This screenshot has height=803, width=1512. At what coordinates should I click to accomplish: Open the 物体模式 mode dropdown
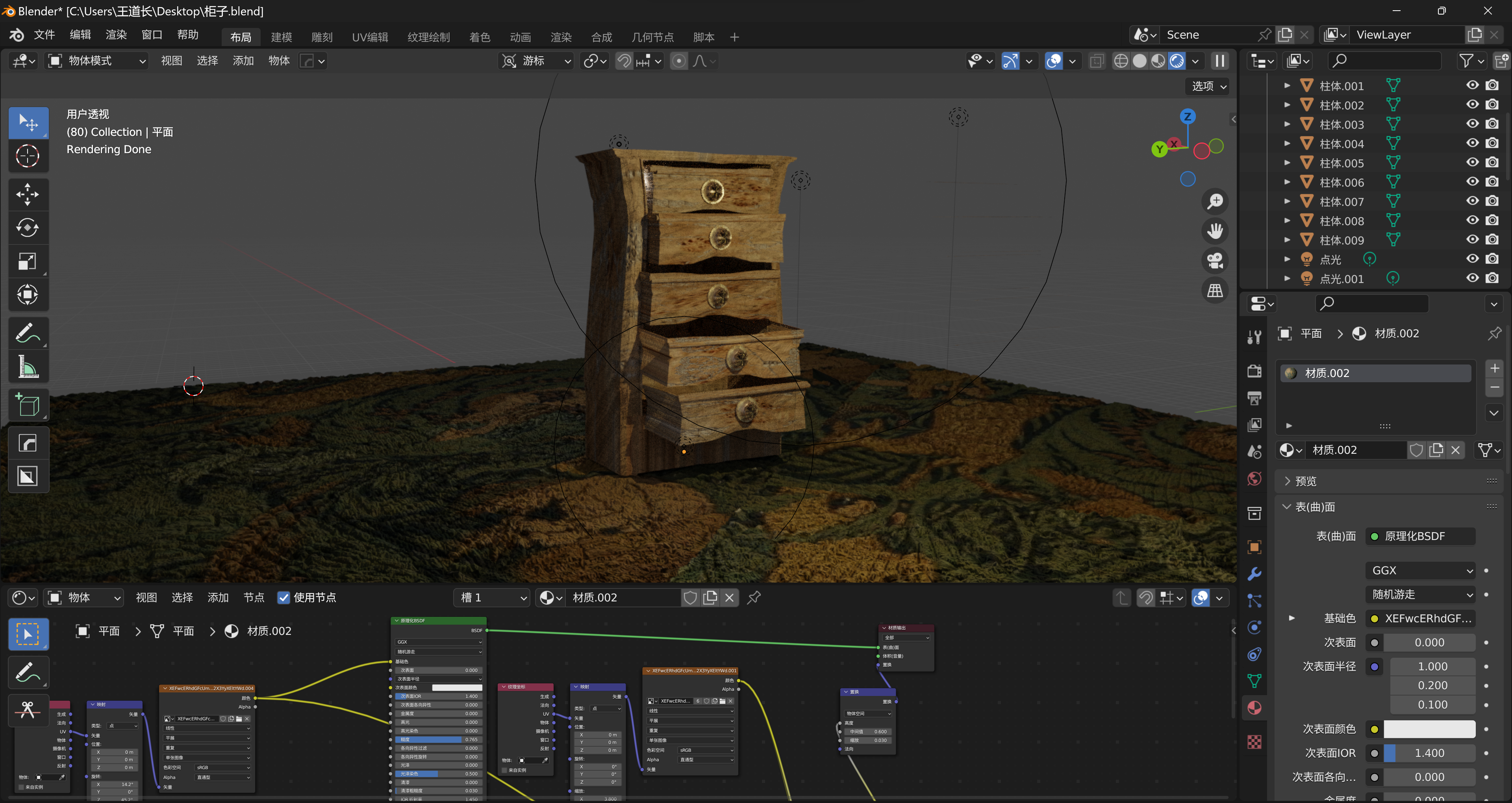pyautogui.click(x=97, y=61)
